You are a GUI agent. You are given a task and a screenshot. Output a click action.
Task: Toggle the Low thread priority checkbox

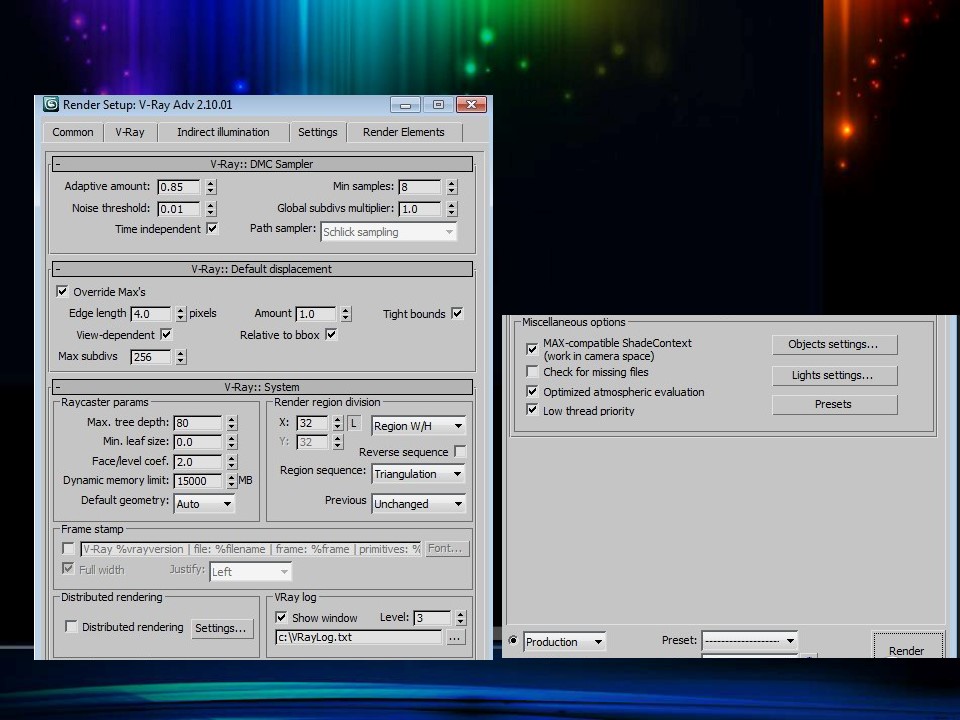532,410
